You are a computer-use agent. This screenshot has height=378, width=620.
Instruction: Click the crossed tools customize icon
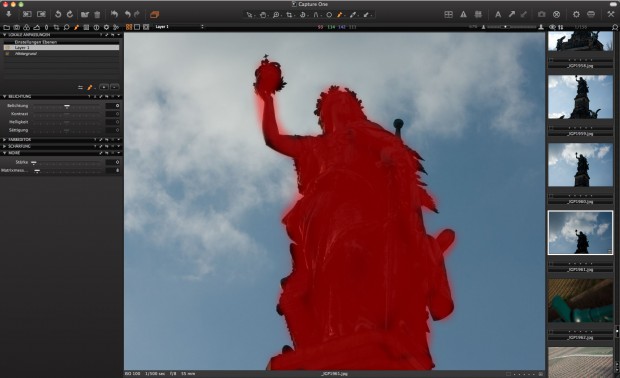tap(611, 14)
